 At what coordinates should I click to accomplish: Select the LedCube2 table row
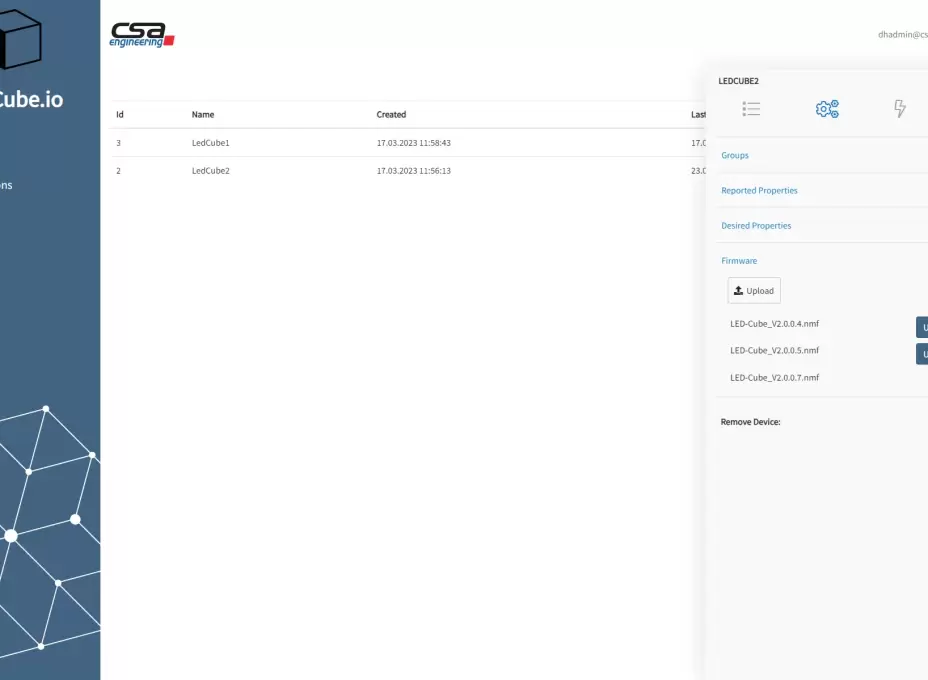[x=408, y=170]
